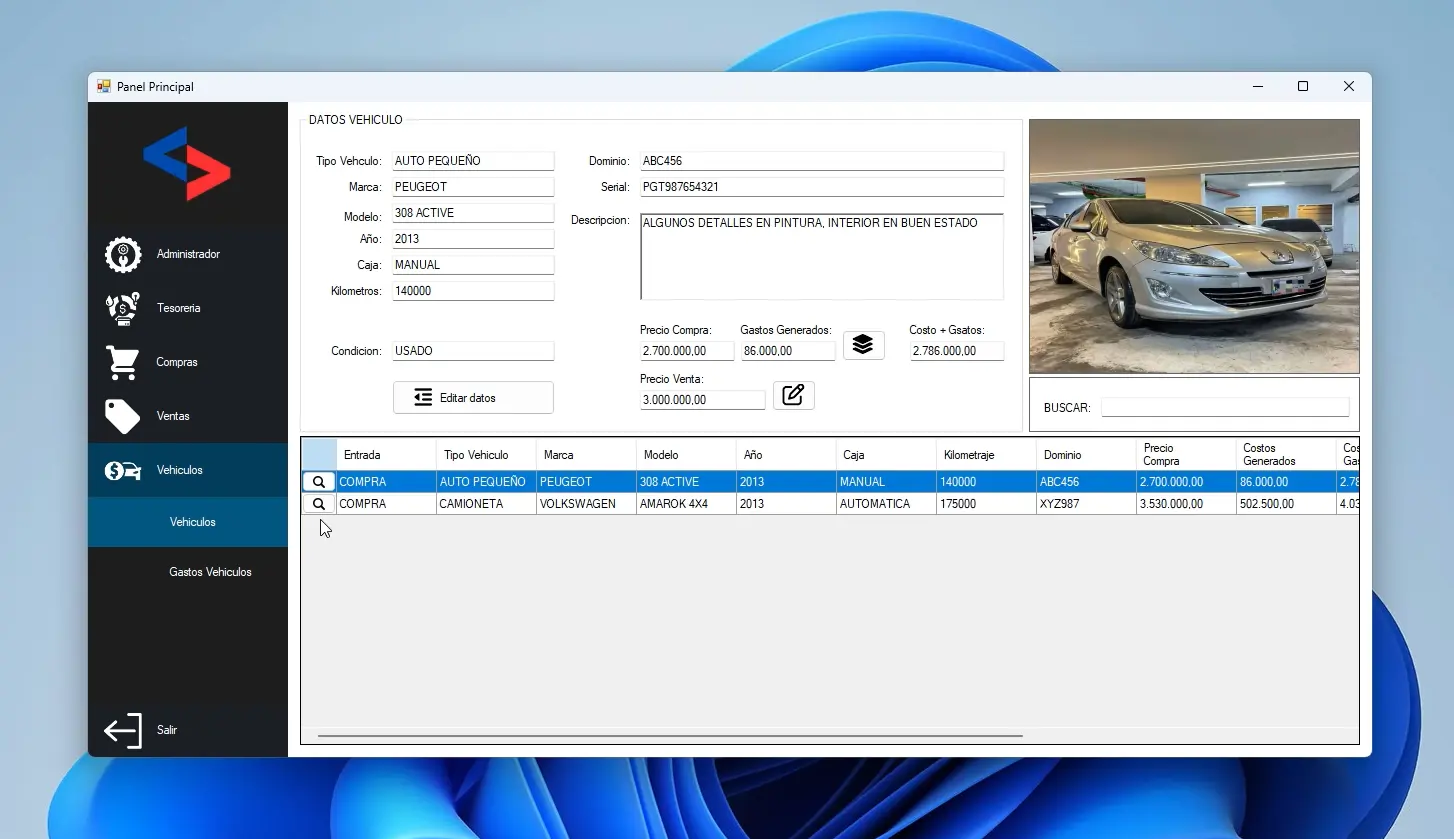
Task: Click the Administrador gear icon
Action: 123,255
